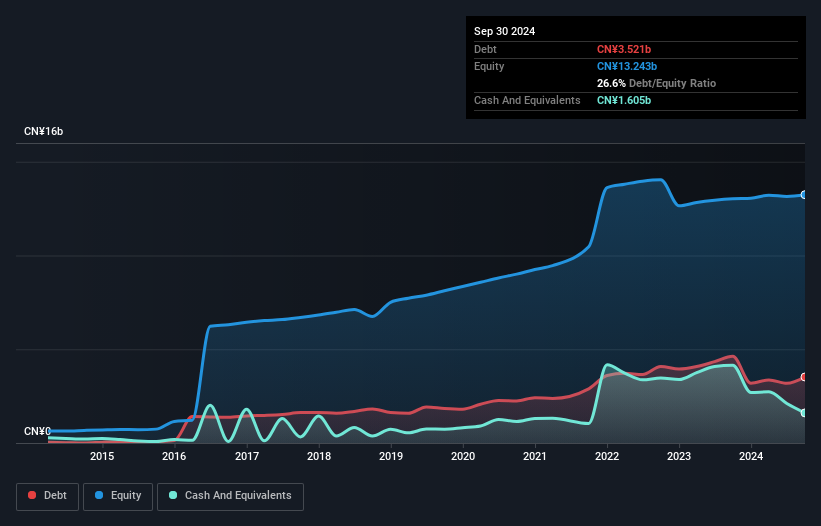Toggle the Debt legend button

pos(48,496)
